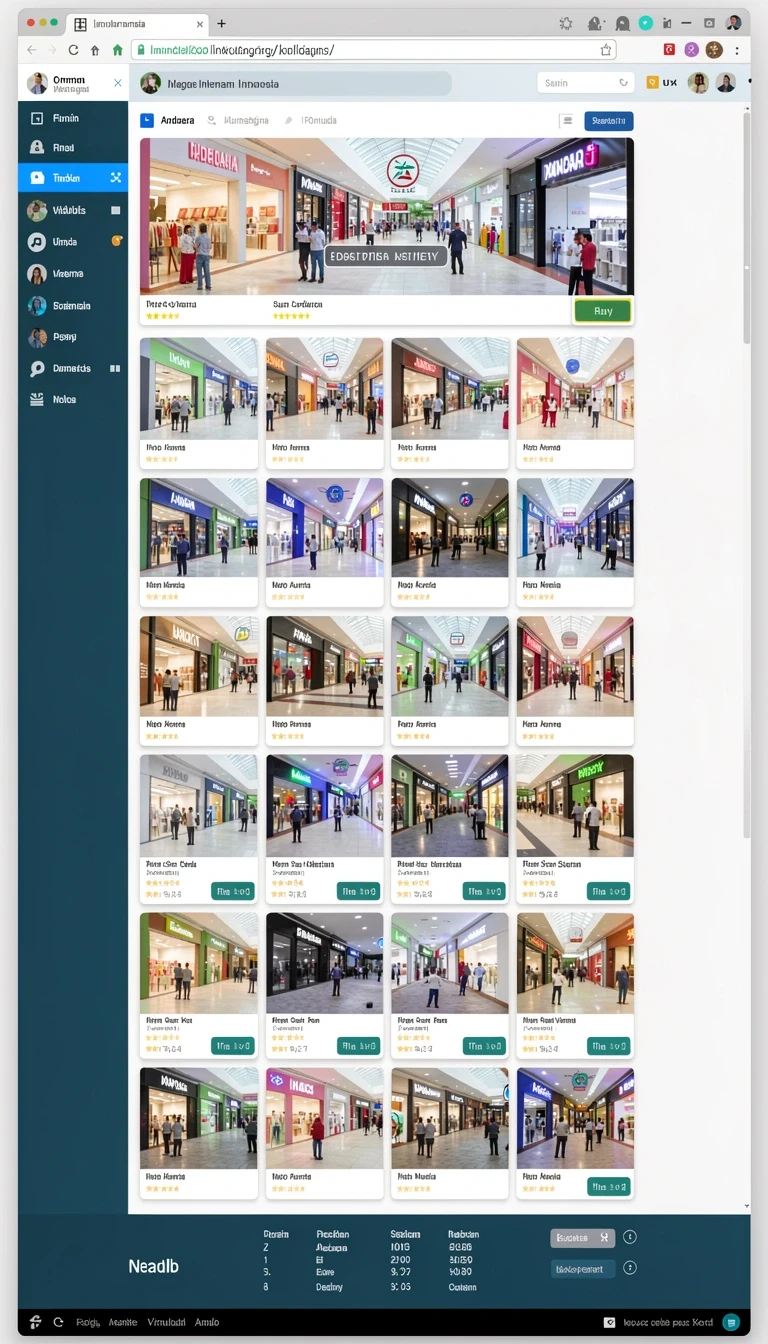Open the gear extension icon in the tab bar
The width and height of the screenshot is (768, 1344).
click(x=566, y=23)
